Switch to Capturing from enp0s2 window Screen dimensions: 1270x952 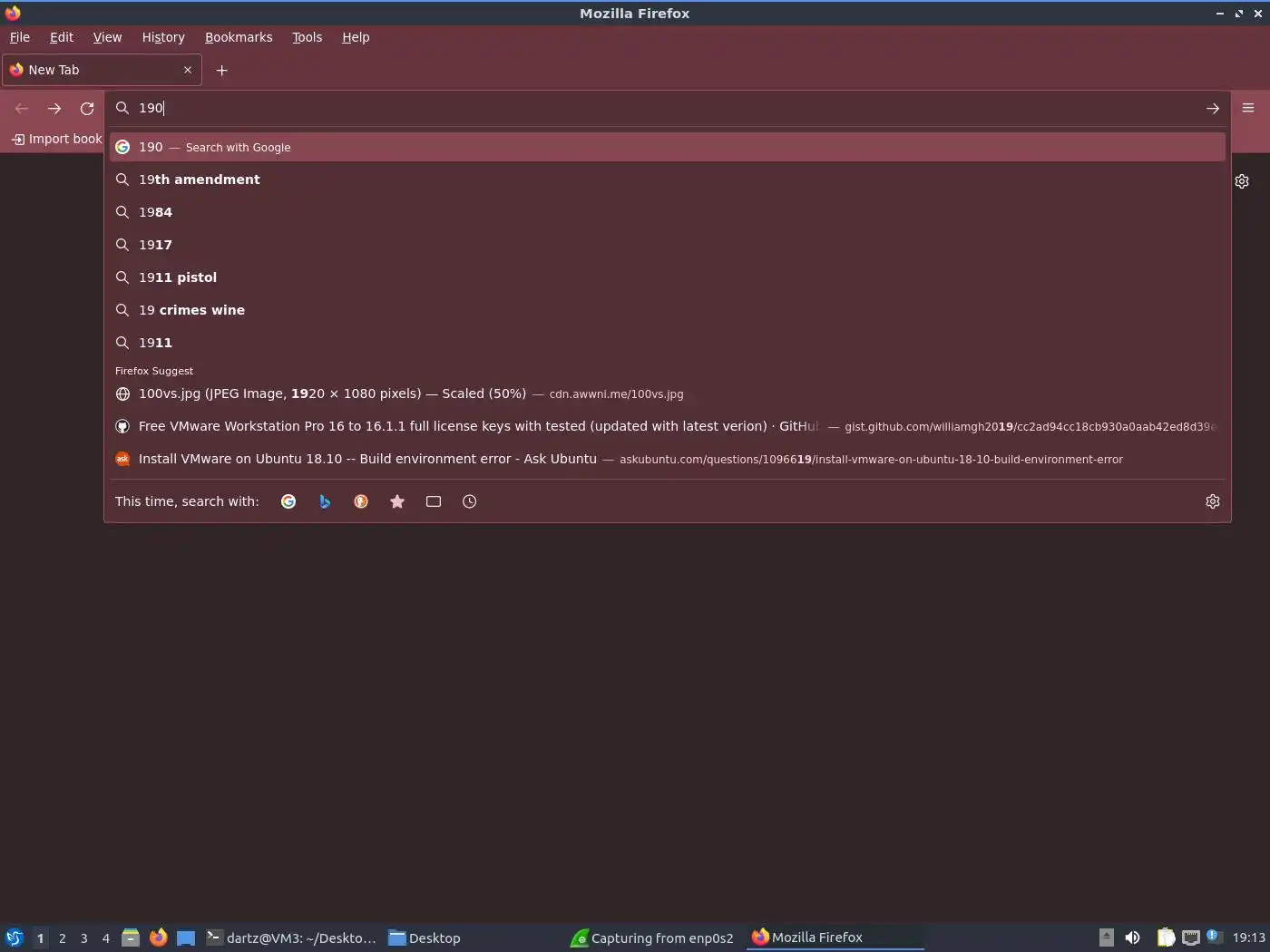coord(652,937)
